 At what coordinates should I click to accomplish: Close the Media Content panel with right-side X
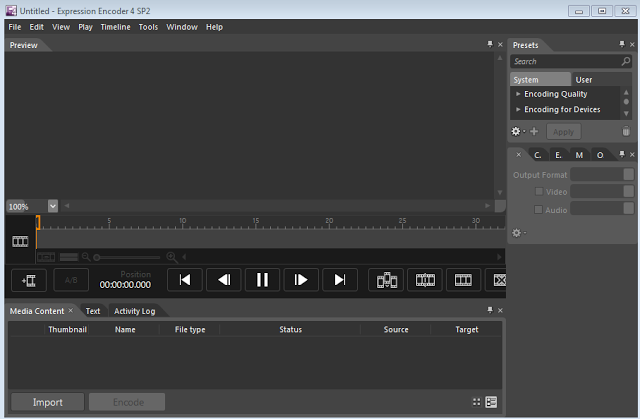[x=500, y=310]
